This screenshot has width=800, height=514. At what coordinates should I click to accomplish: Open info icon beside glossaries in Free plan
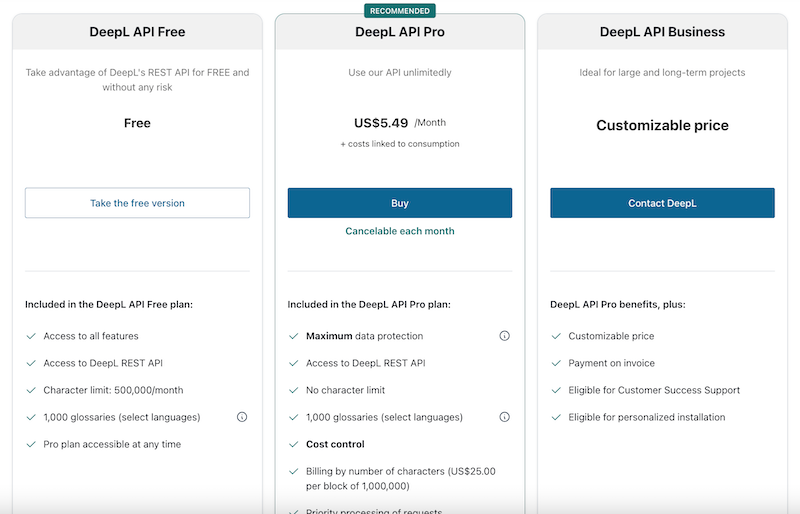pyautogui.click(x=242, y=417)
